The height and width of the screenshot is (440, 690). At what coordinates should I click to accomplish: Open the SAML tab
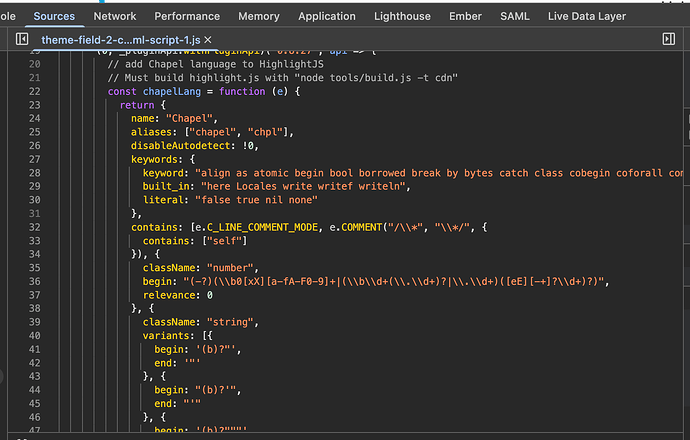tap(515, 16)
